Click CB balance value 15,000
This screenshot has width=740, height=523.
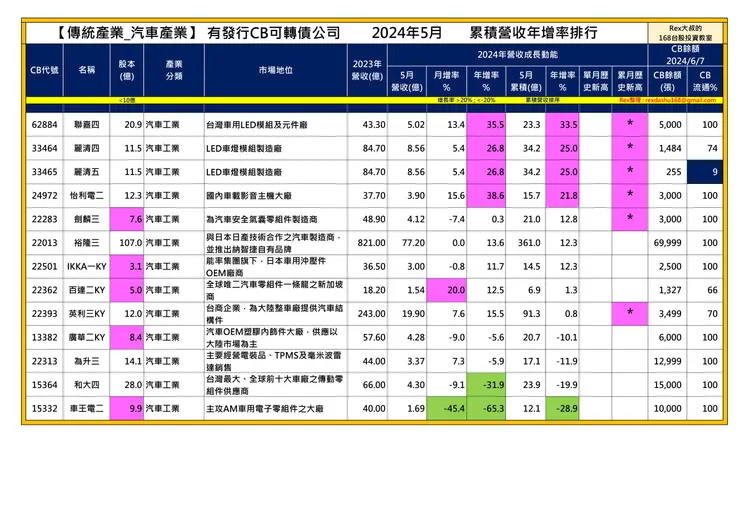667,385
